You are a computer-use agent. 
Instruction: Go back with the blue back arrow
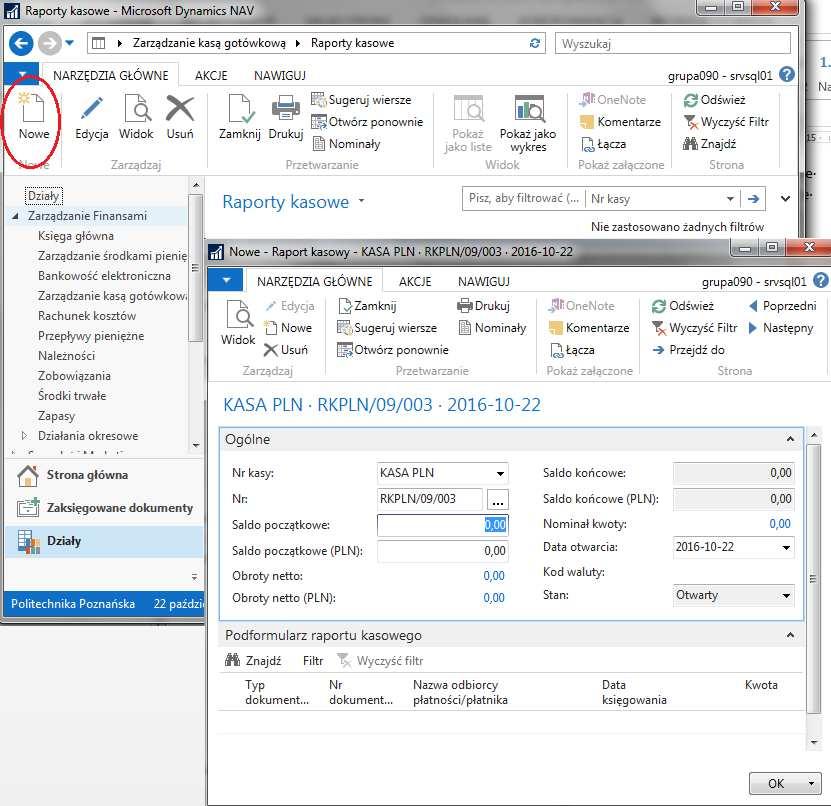(x=21, y=43)
